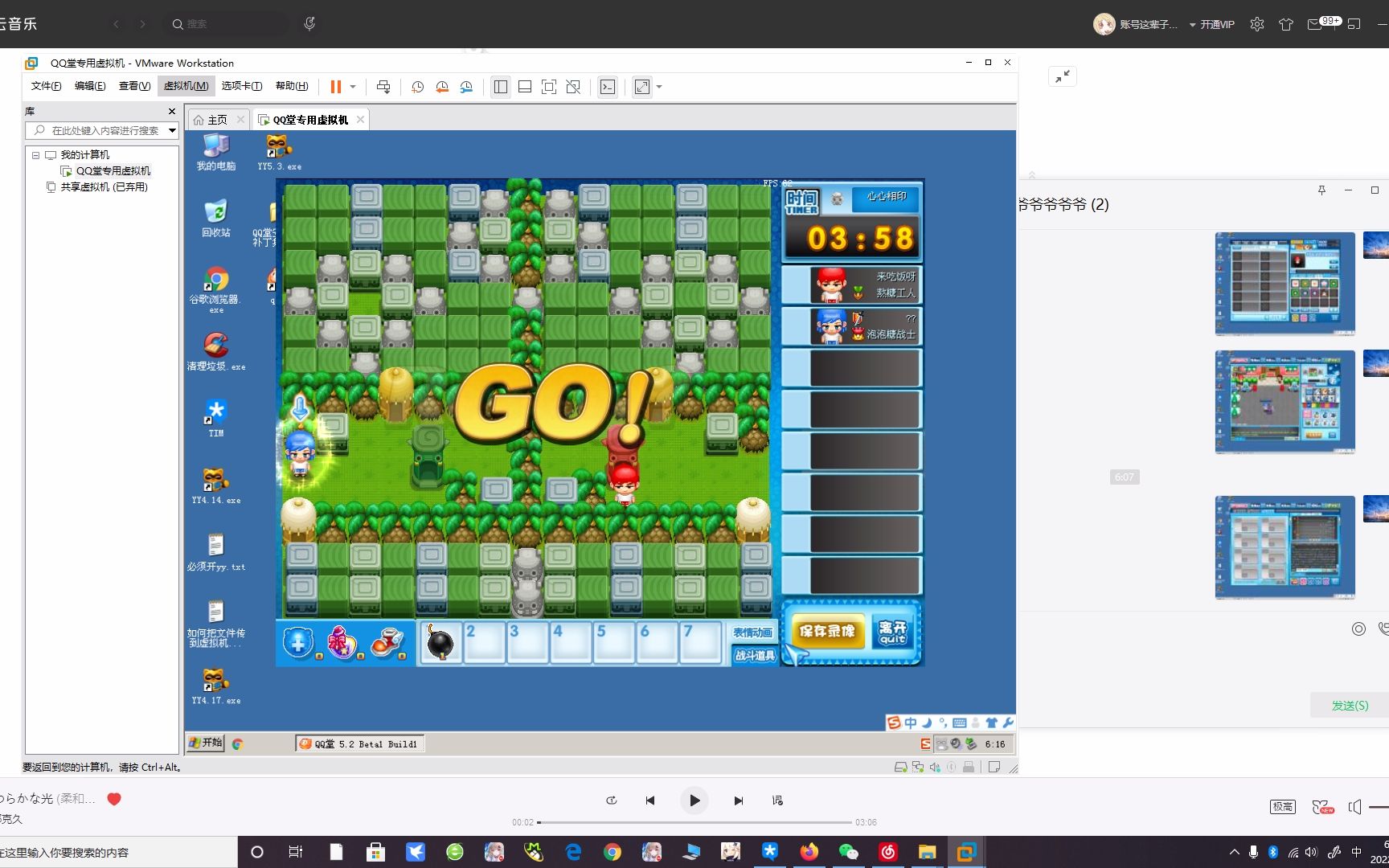Open the TIM desktop shortcut
The width and height of the screenshot is (1389, 868).
point(216,418)
